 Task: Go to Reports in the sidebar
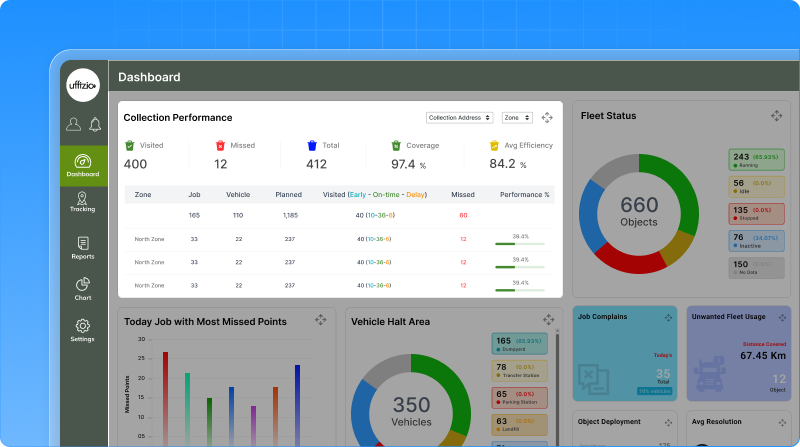(x=83, y=248)
